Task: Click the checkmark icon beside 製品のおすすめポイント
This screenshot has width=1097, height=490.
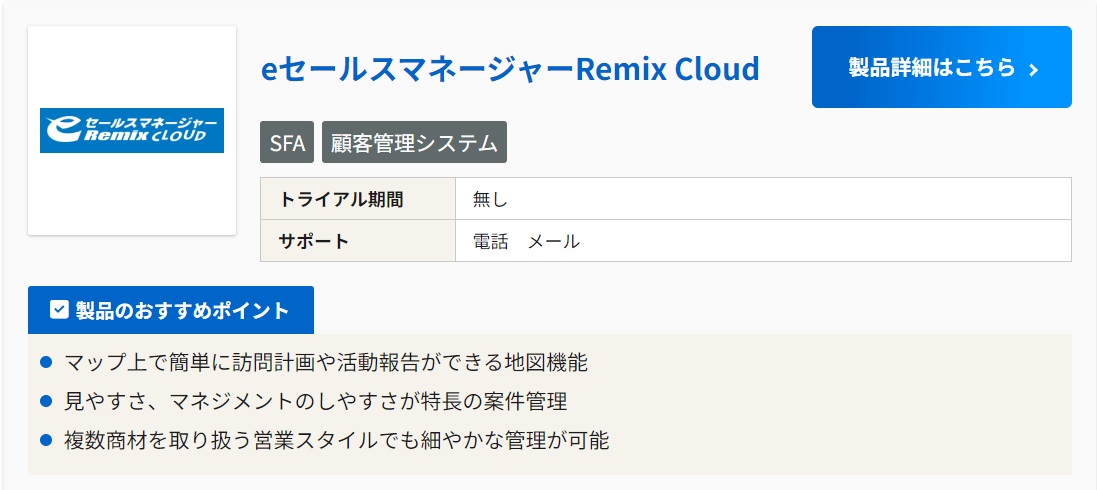Action: click(x=59, y=309)
